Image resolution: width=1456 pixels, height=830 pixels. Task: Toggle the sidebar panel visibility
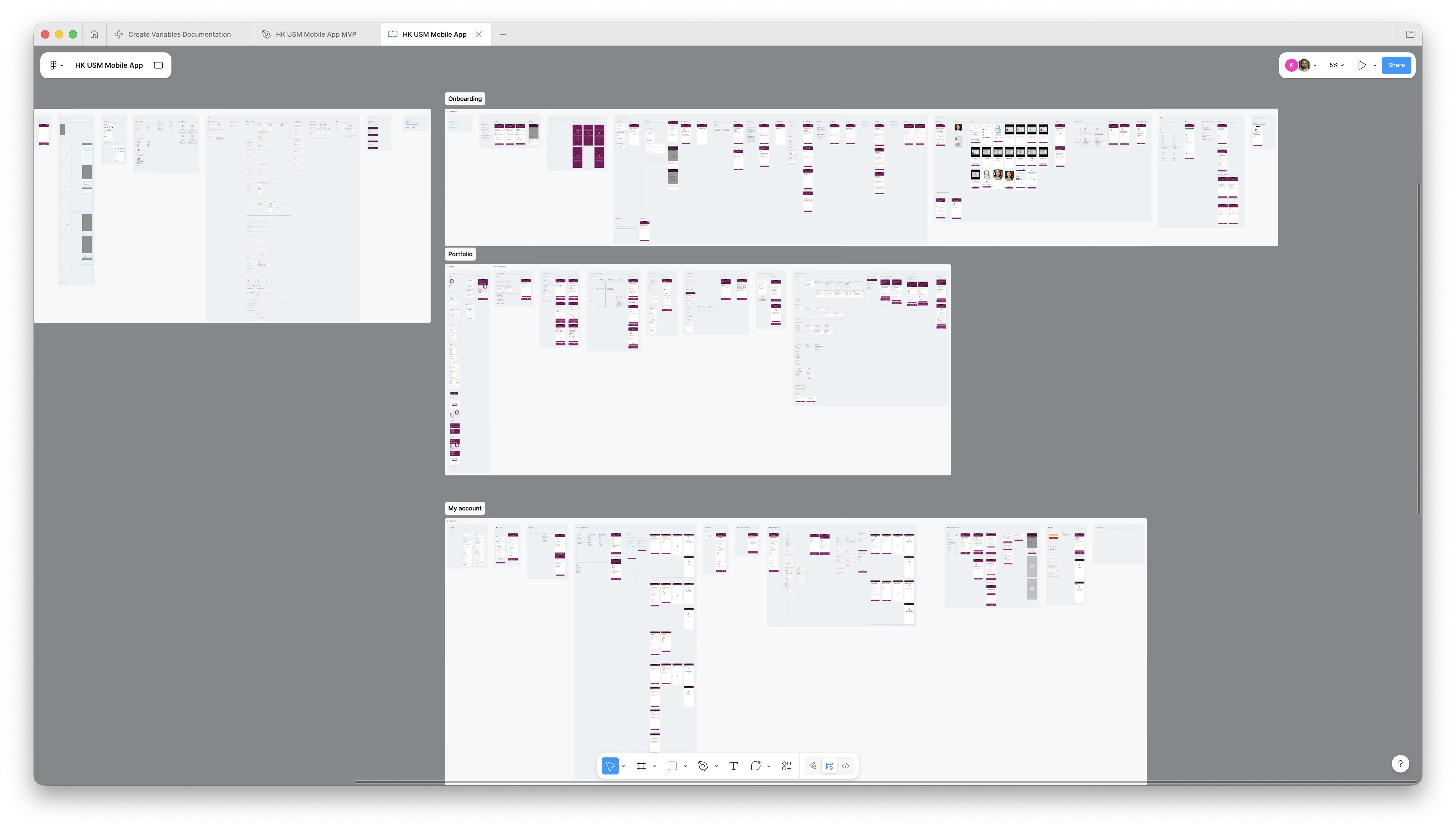(x=158, y=65)
